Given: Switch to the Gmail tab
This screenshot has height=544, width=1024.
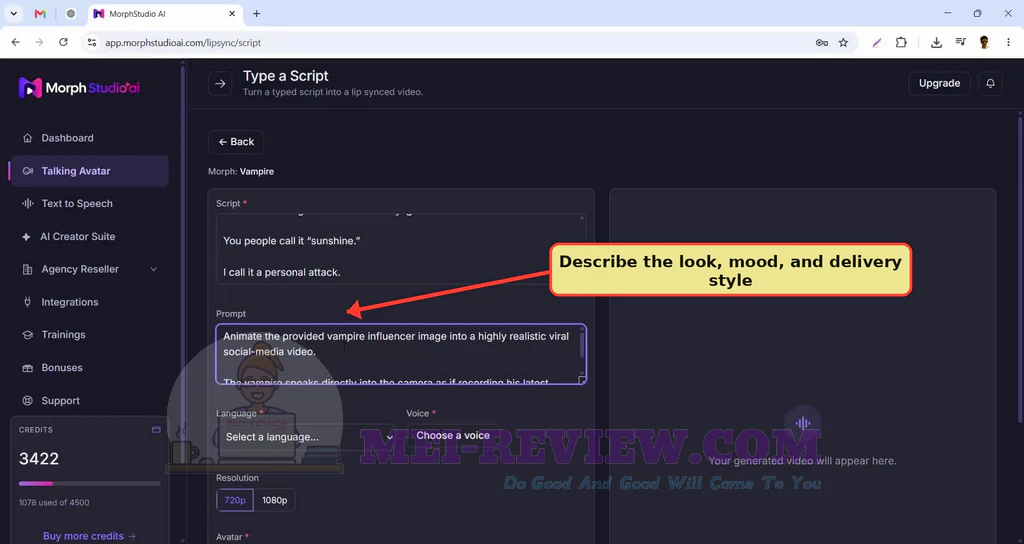Looking at the screenshot, I should click(x=40, y=13).
